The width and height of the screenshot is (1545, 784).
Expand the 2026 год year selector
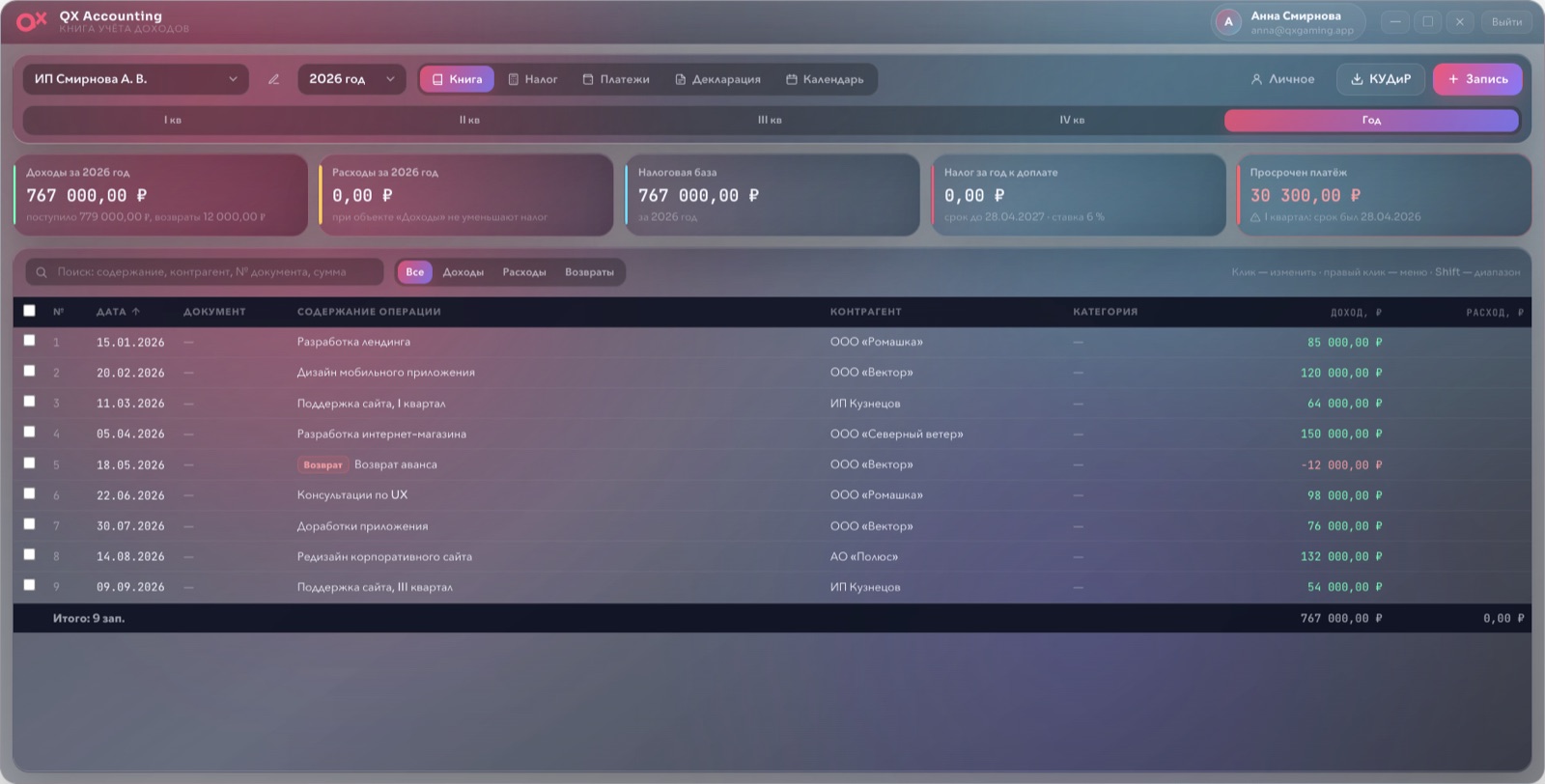(351, 79)
